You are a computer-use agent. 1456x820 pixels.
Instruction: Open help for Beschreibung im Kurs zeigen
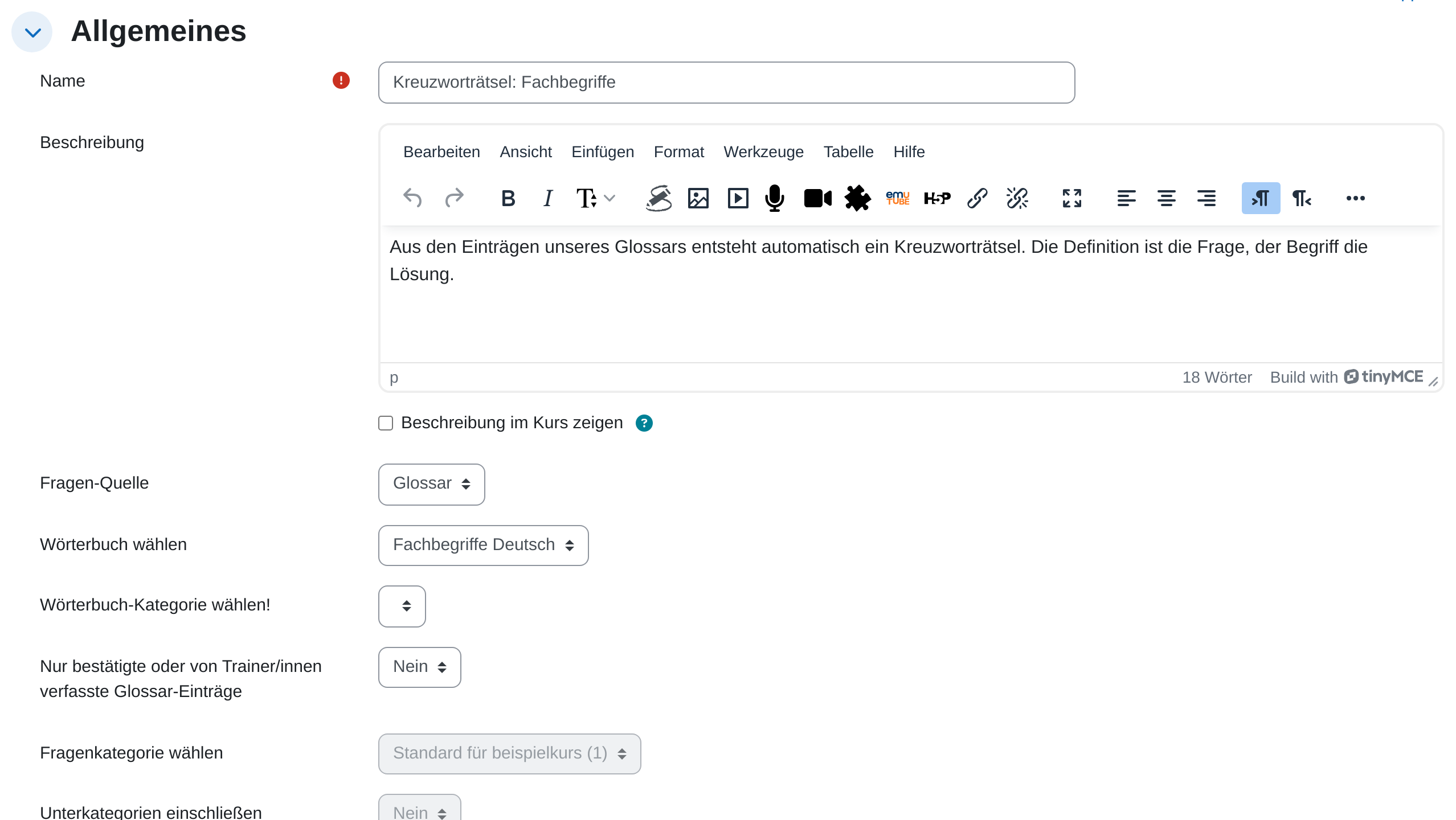tap(644, 423)
